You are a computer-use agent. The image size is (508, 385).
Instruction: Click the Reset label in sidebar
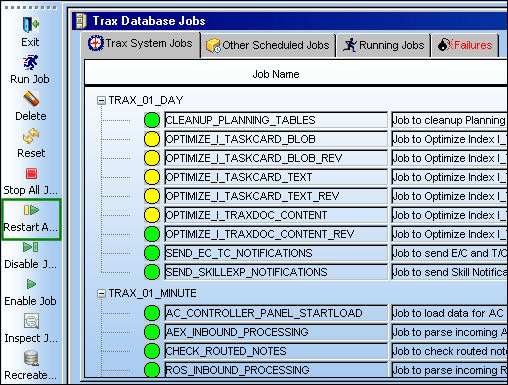click(x=31, y=153)
